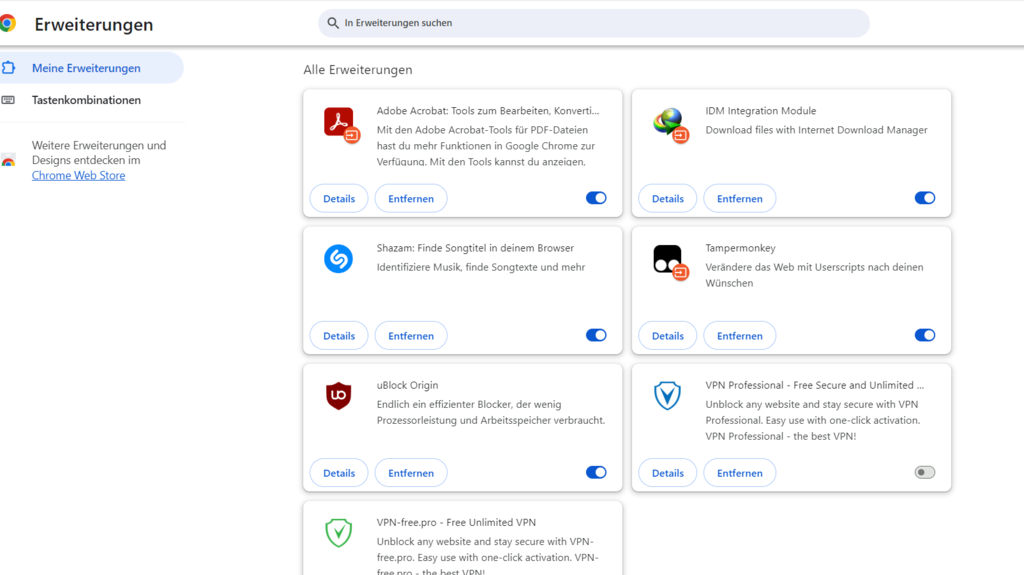The width and height of the screenshot is (1024, 575).
Task: Remove IDM Integration Module with Entfernen
Action: coord(739,199)
